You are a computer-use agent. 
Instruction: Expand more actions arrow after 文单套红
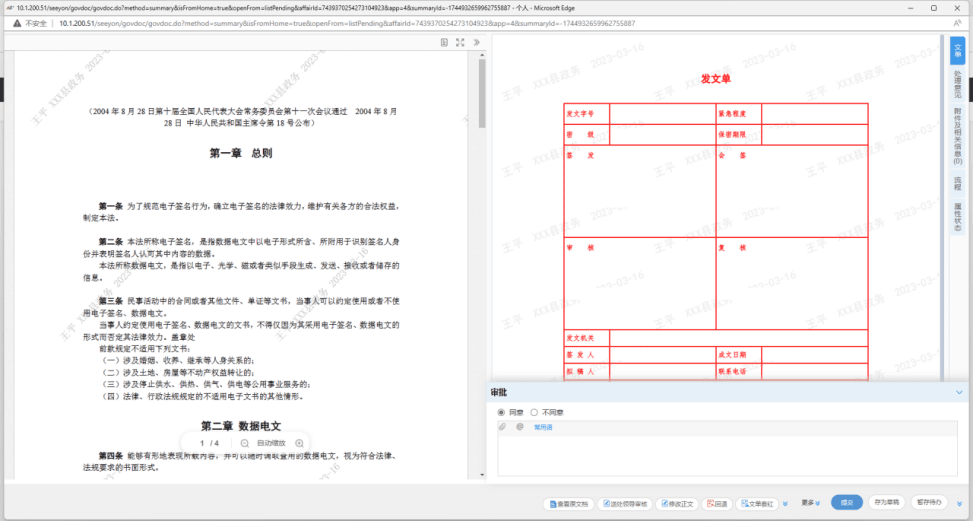[x=785, y=504]
